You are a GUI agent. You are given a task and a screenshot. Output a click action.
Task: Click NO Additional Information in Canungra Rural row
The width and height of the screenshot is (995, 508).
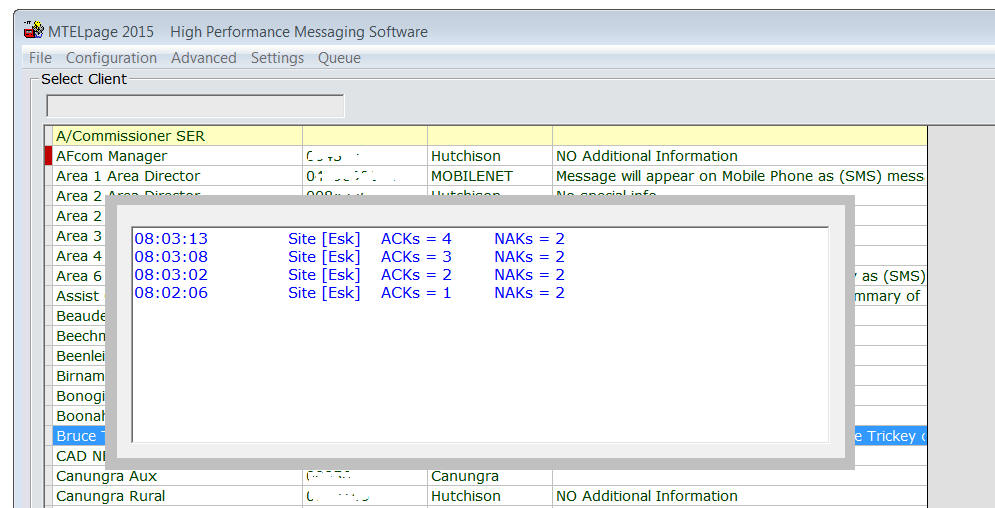click(x=647, y=496)
